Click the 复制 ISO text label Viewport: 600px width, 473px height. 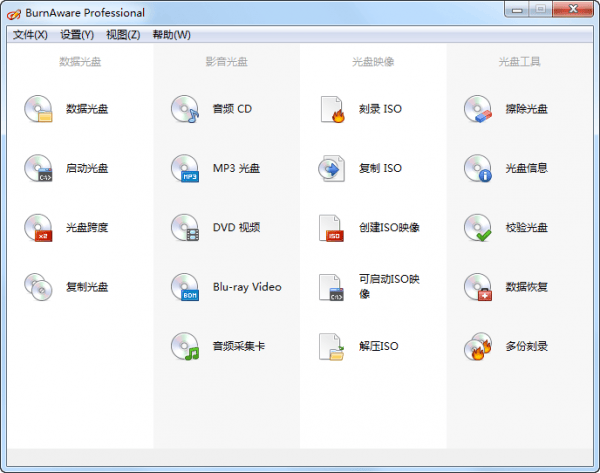coord(380,169)
